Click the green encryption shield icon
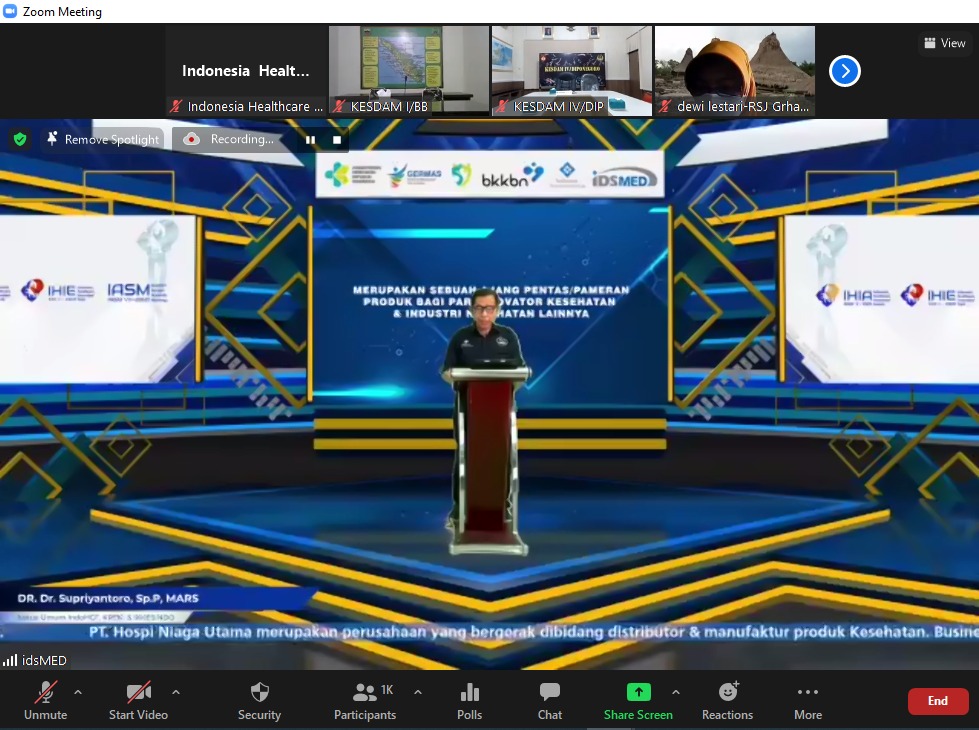The image size is (979, 730). pyautogui.click(x=20, y=139)
